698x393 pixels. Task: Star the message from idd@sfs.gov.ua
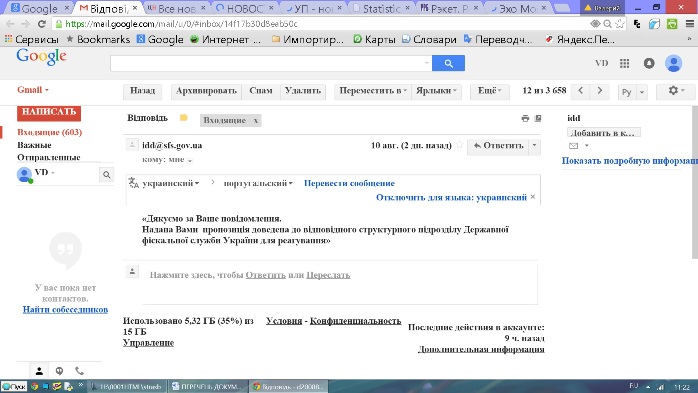pyautogui.click(x=460, y=145)
